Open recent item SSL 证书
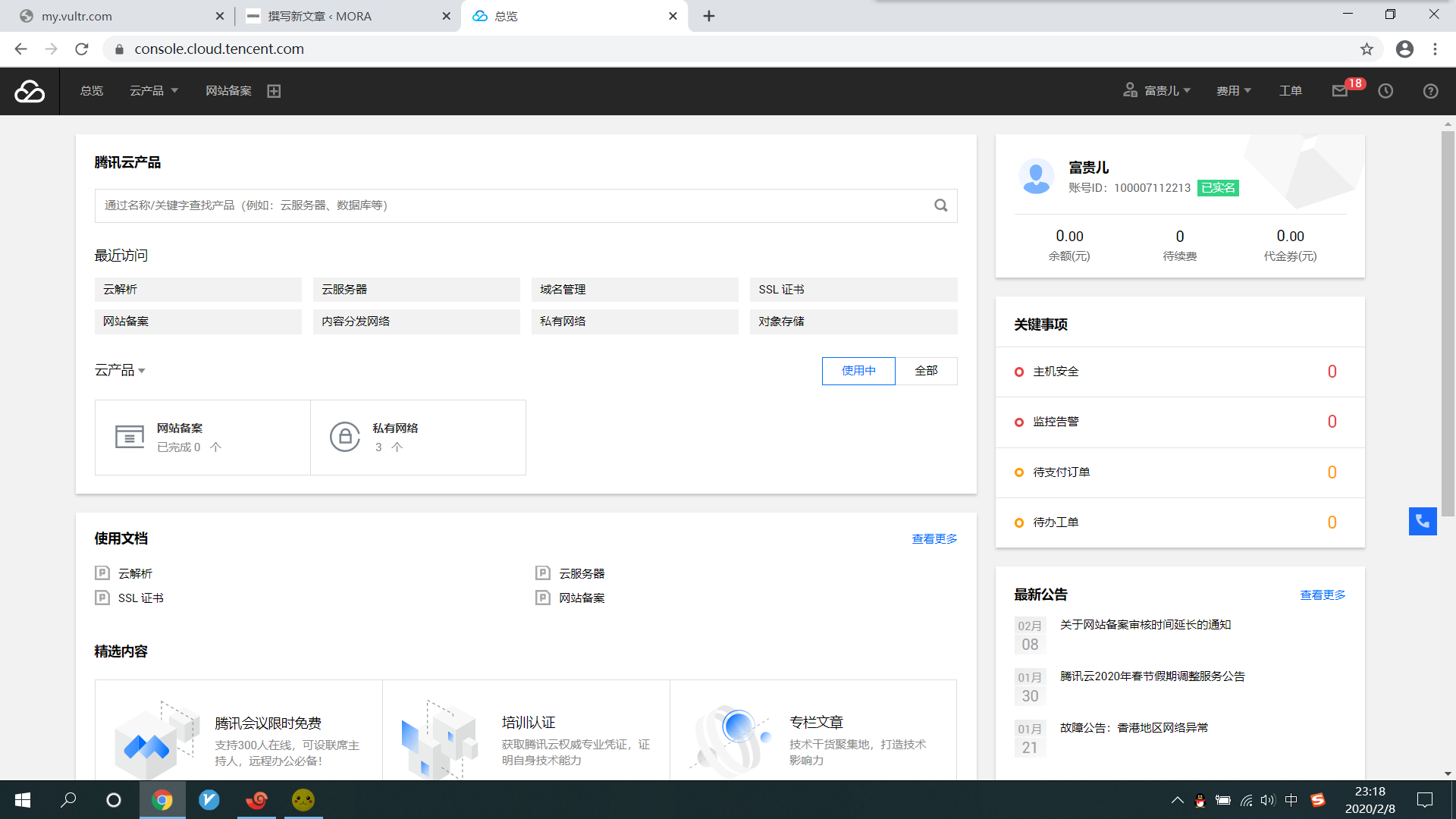Image resolution: width=1456 pixels, height=819 pixels. pos(854,290)
